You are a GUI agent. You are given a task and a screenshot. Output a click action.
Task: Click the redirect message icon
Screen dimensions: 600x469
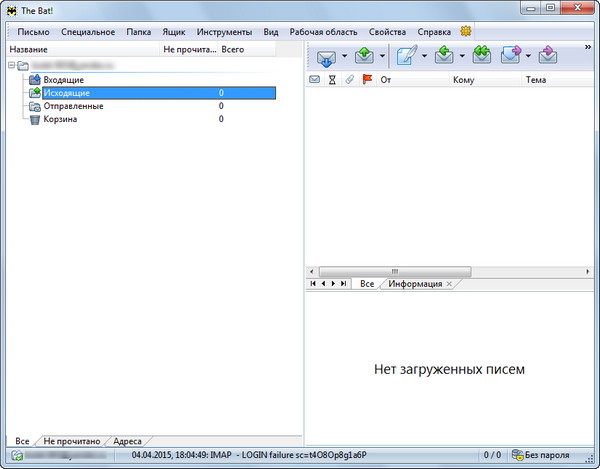tap(548, 56)
